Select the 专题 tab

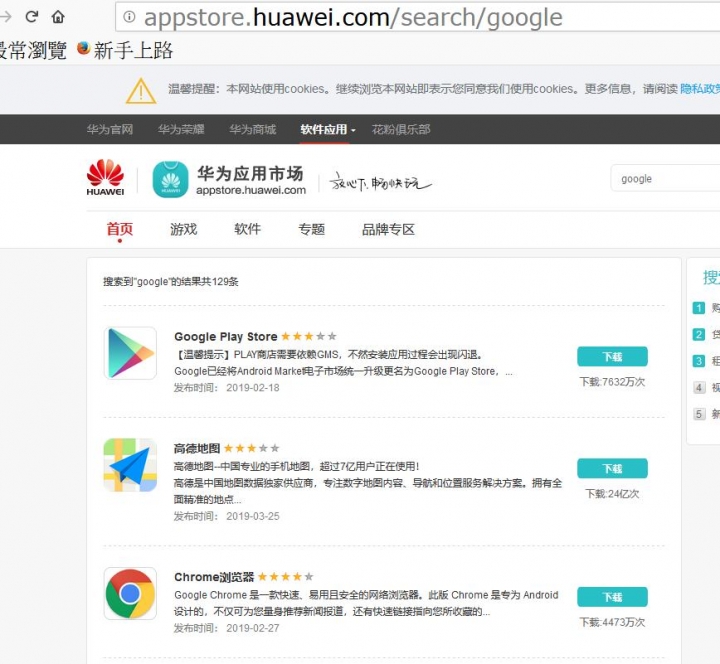312,229
